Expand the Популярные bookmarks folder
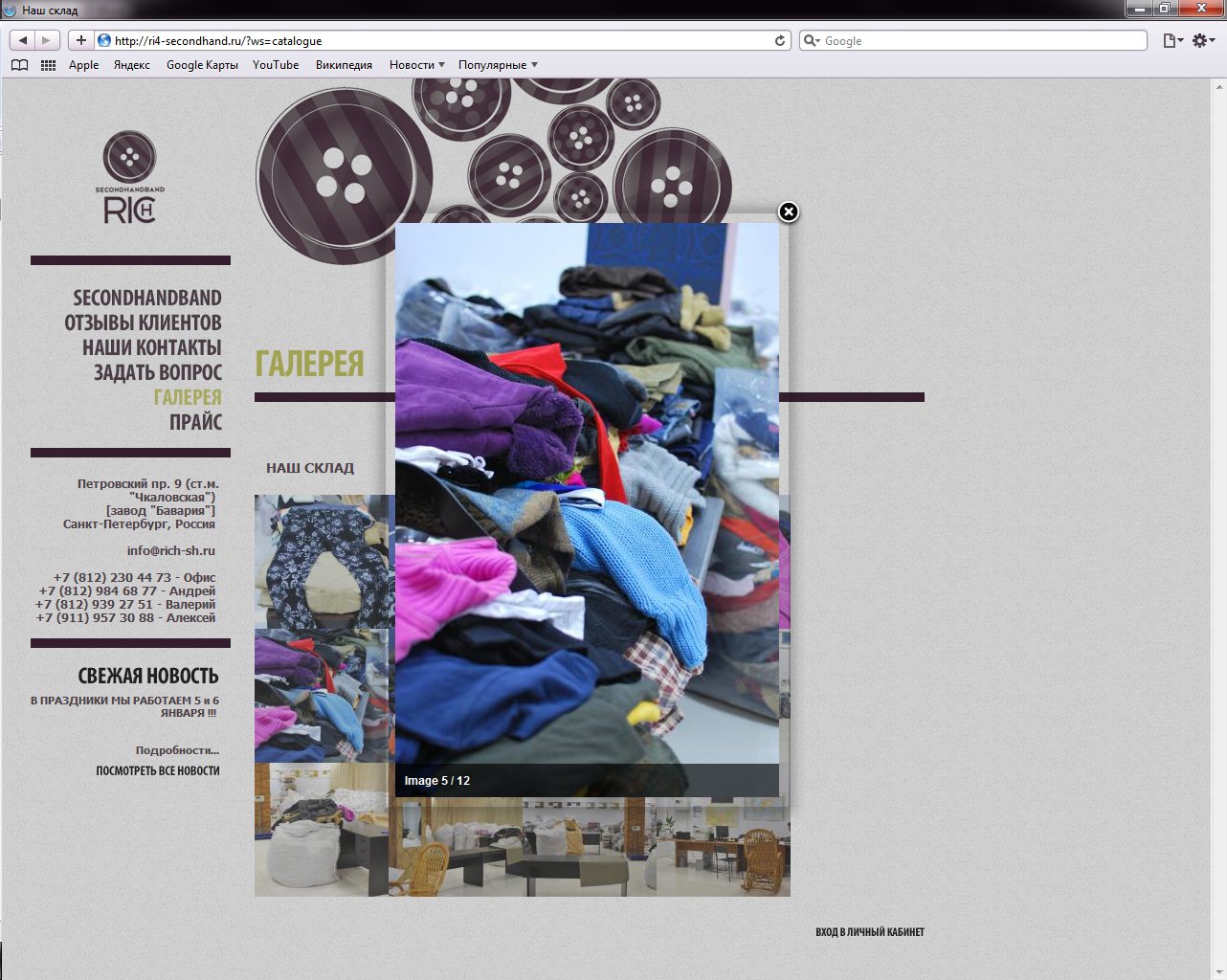This screenshot has height=980, width=1227. [x=498, y=65]
